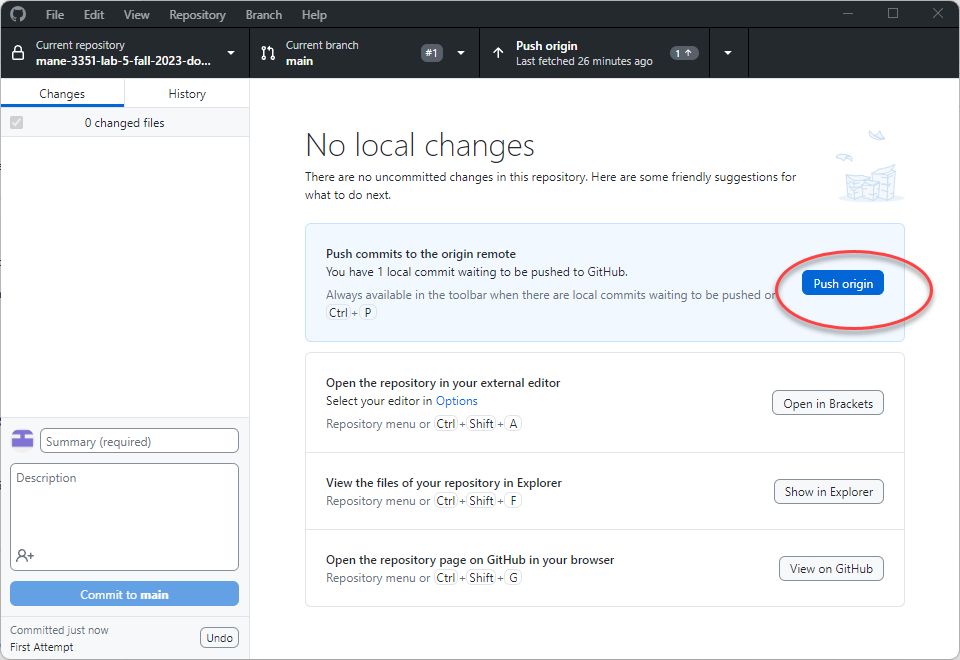
Task: Click the GitHub logo in title bar
Action: (x=19, y=15)
